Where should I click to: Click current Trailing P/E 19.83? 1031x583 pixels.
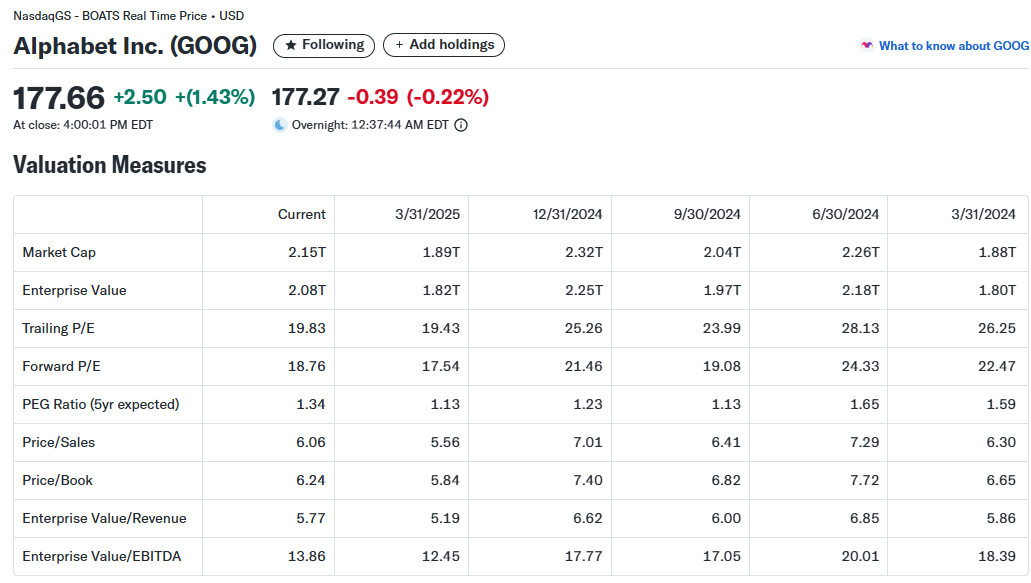(306, 329)
